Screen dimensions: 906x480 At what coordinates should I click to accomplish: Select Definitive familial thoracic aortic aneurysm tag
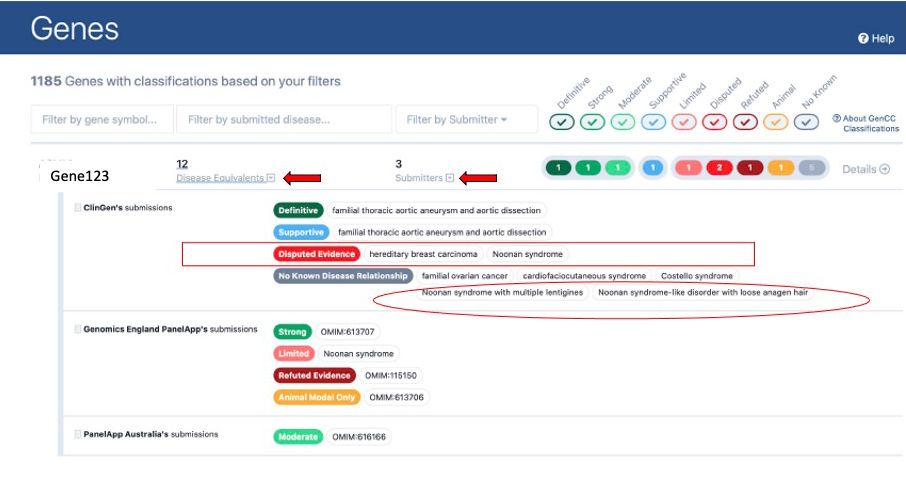[436, 210]
